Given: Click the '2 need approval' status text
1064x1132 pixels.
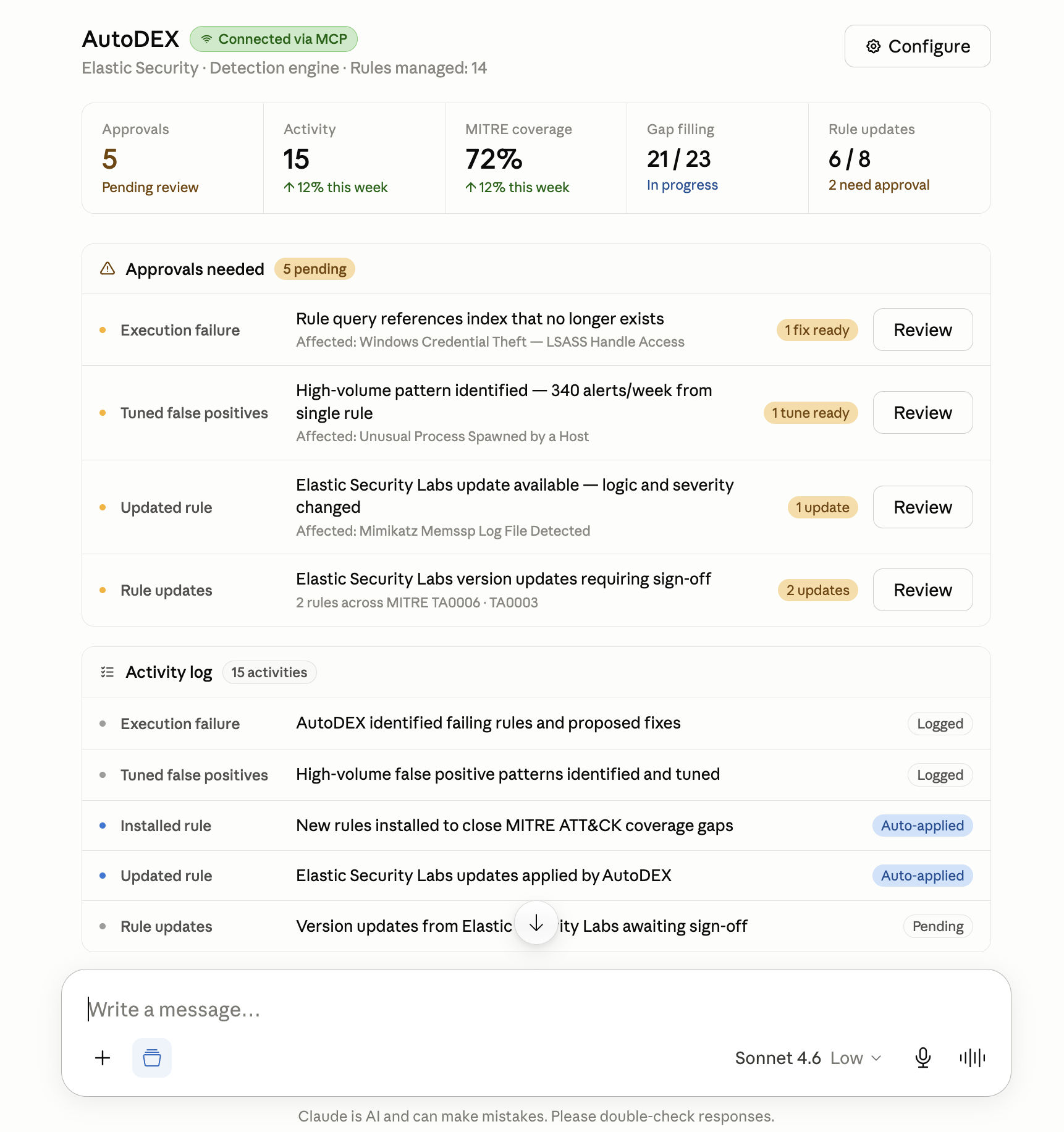Looking at the screenshot, I should click(879, 185).
